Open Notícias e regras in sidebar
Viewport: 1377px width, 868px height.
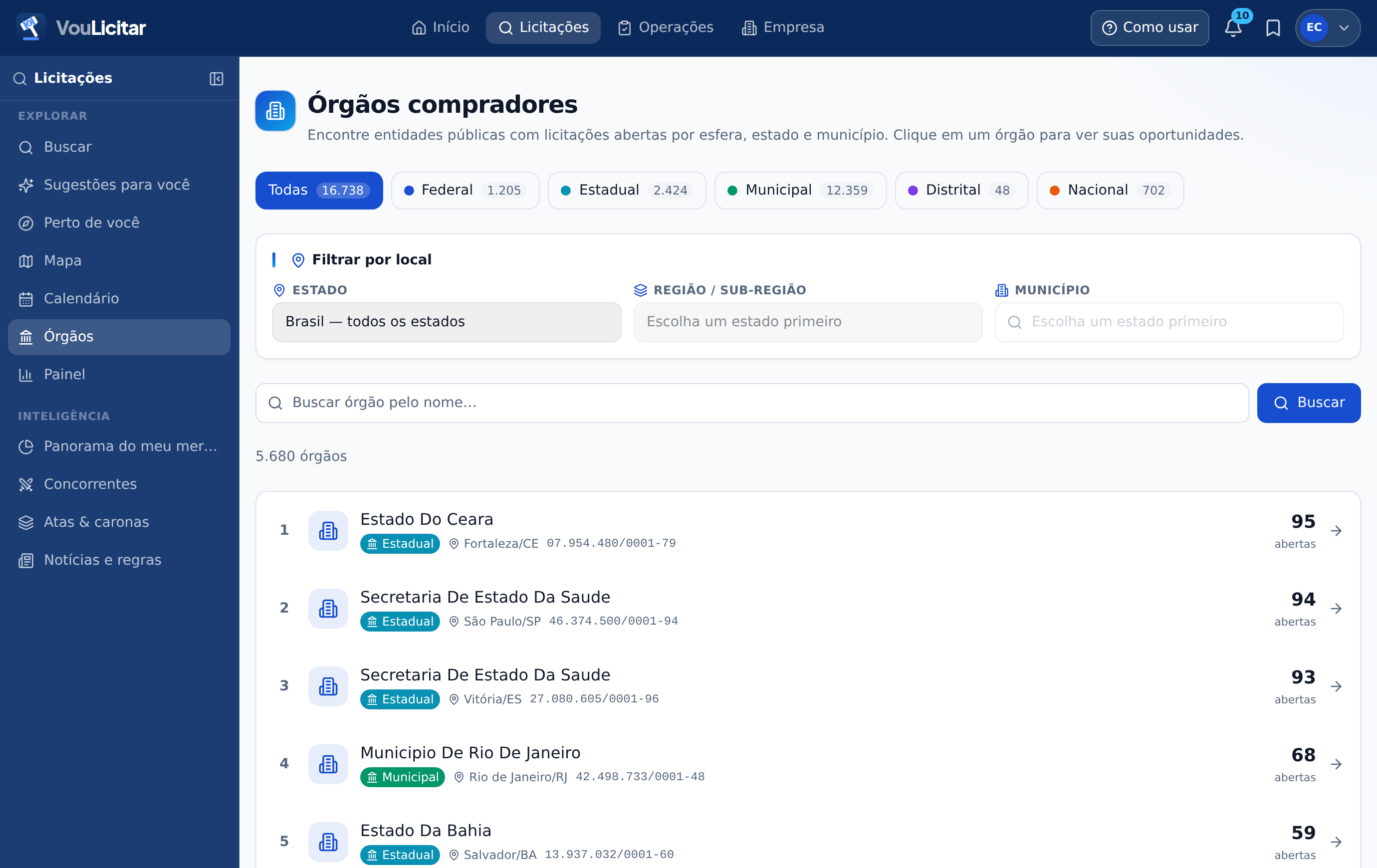119,560
